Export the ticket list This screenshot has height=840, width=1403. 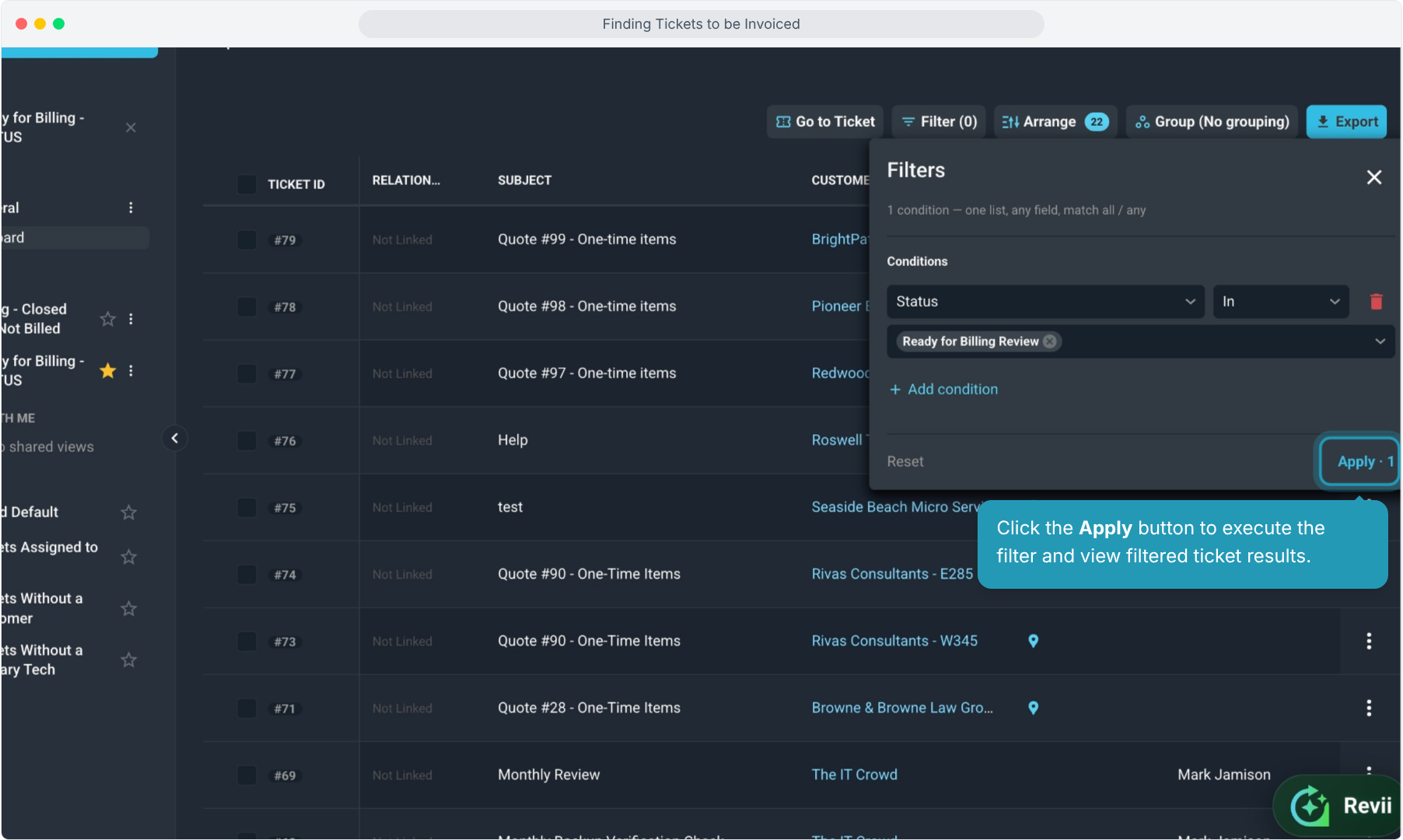[1346, 122]
